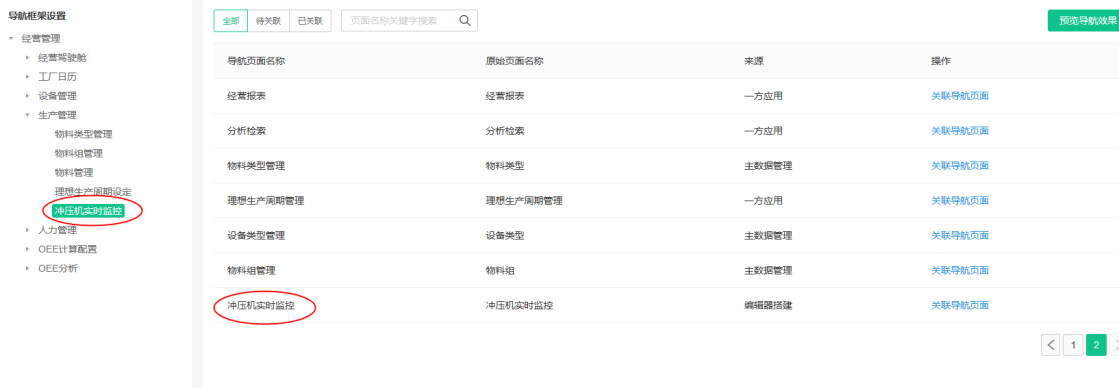Expand the 人力管理 tree node
This screenshot has height=388, width=1119.
click(x=28, y=230)
